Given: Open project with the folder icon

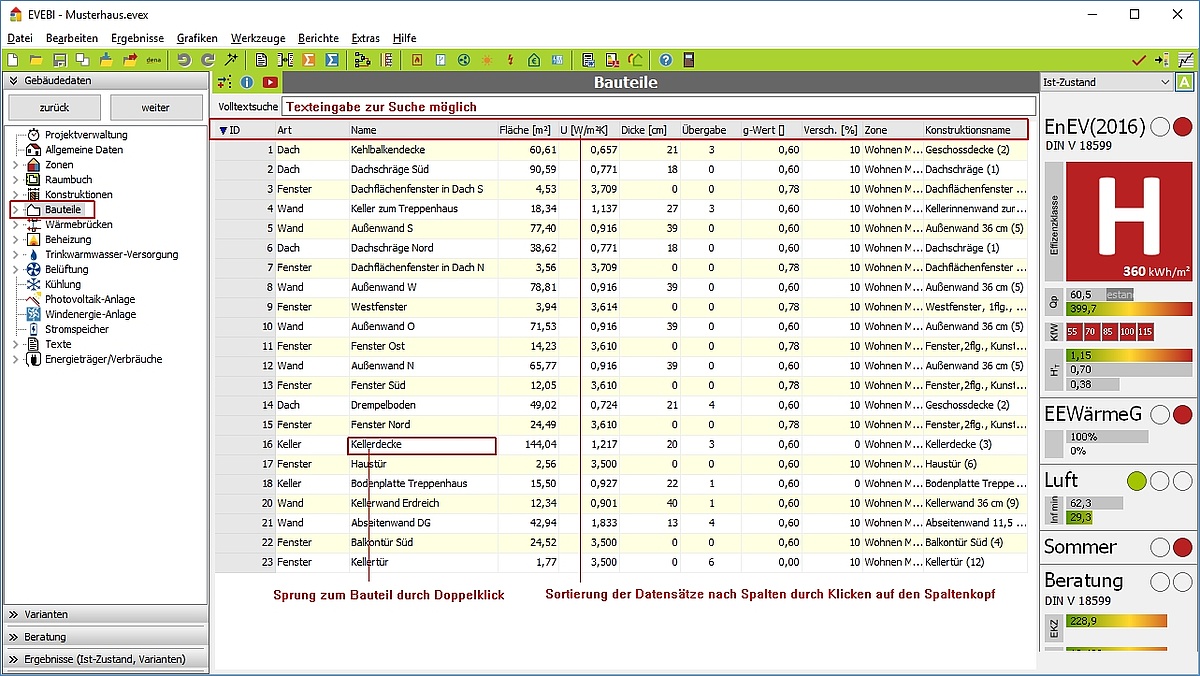Looking at the screenshot, I should (36, 60).
